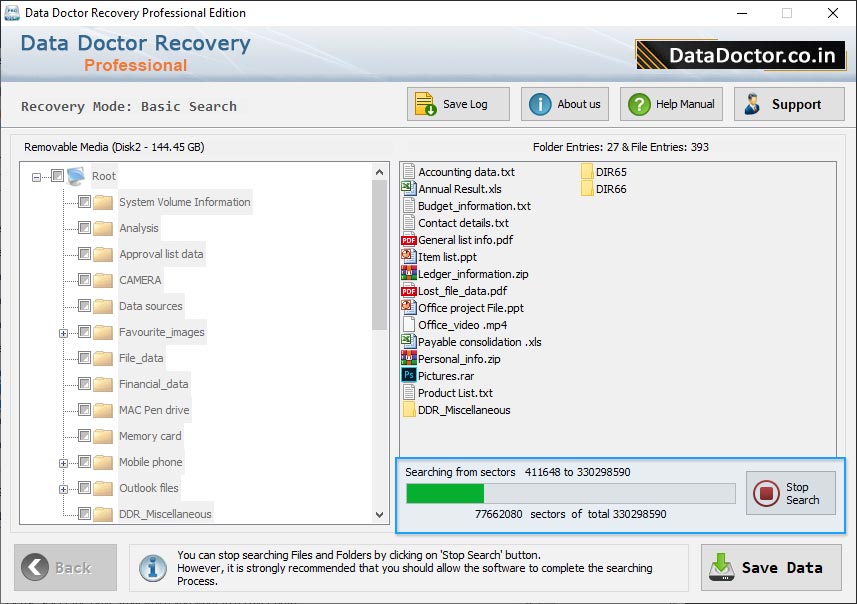The image size is (857, 604).
Task: Open the Help Manual
Action: pos(671,104)
